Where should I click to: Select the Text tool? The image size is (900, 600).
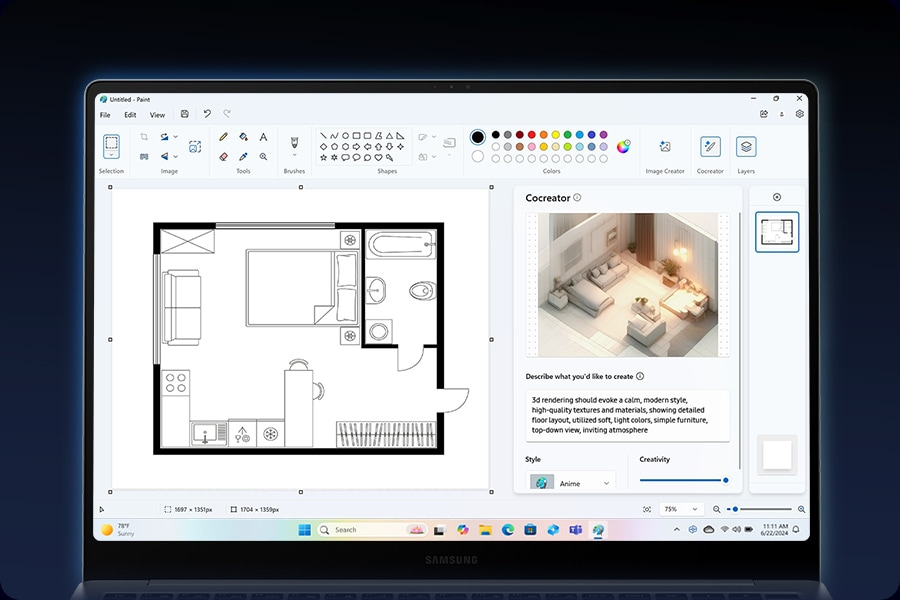[x=263, y=137]
